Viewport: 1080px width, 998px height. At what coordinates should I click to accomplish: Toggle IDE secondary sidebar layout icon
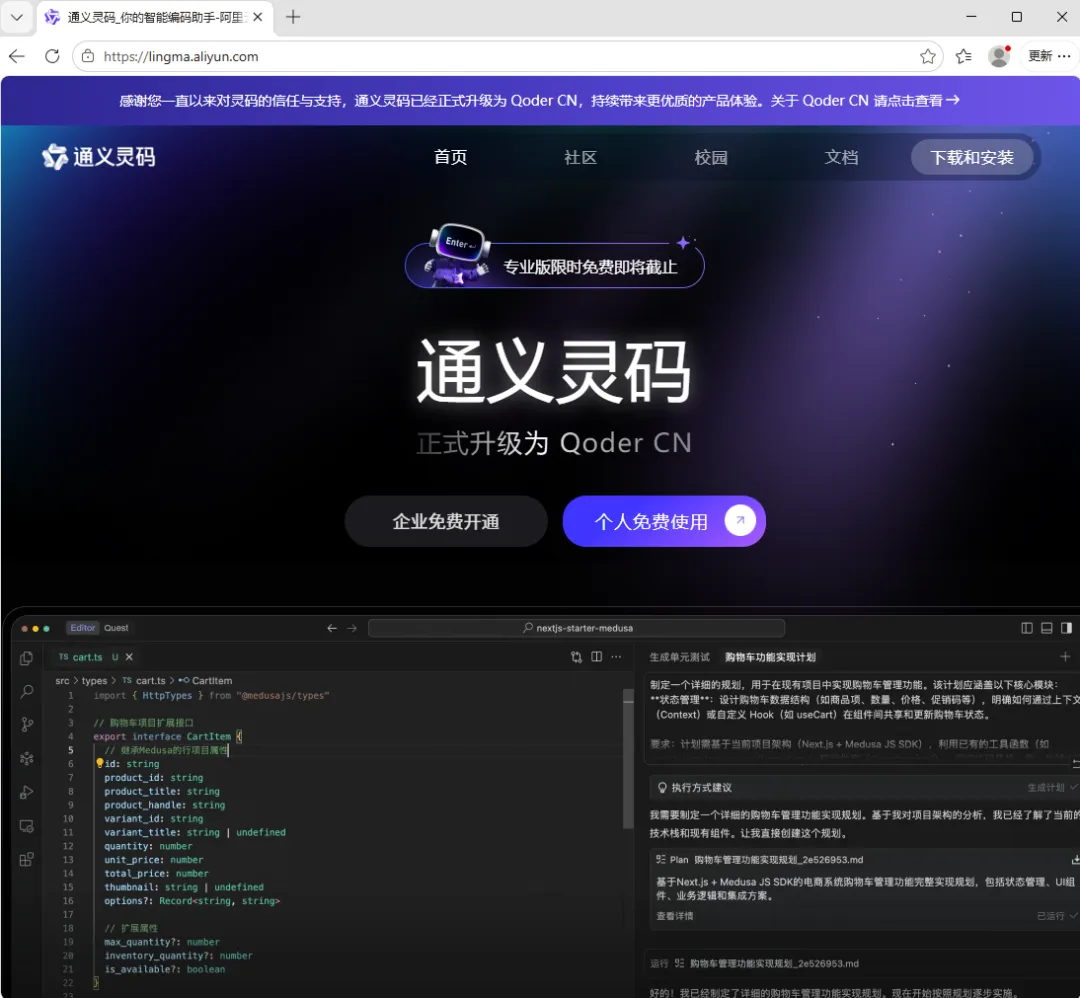1066,628
